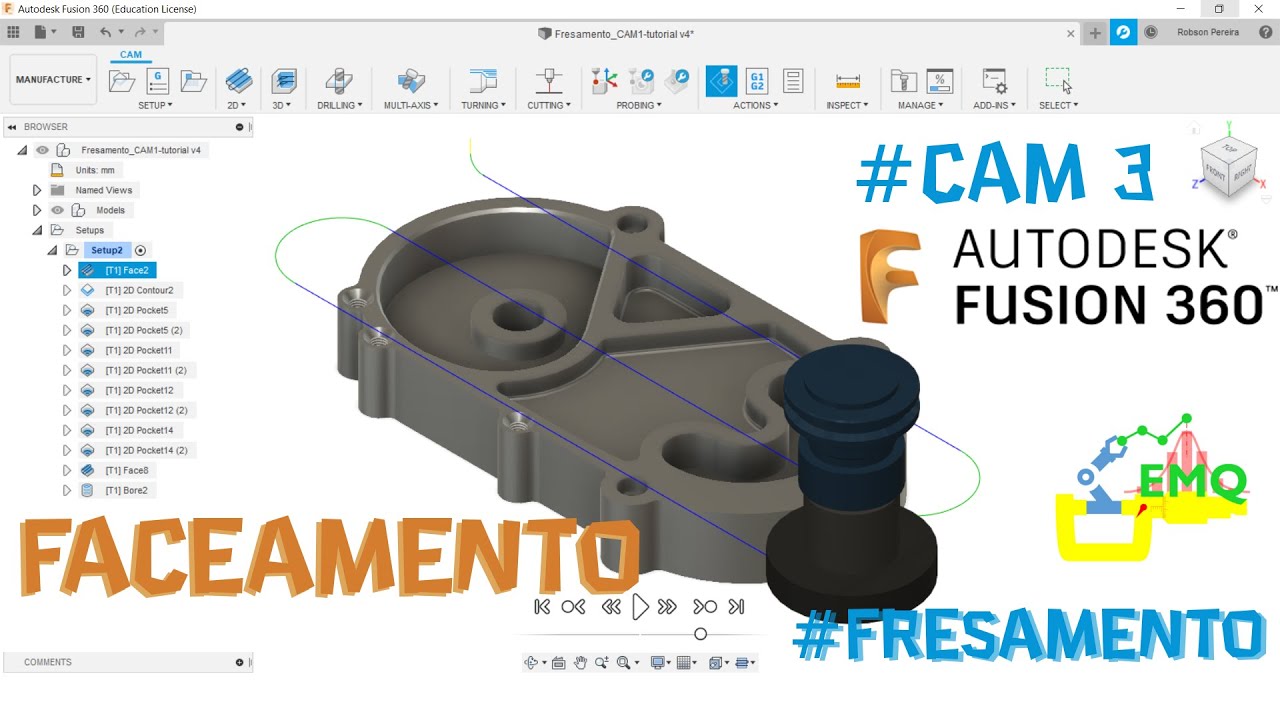Open the Setup Sheet icon in Actions
Viewport: 1280px width, 720px height.
793,81
